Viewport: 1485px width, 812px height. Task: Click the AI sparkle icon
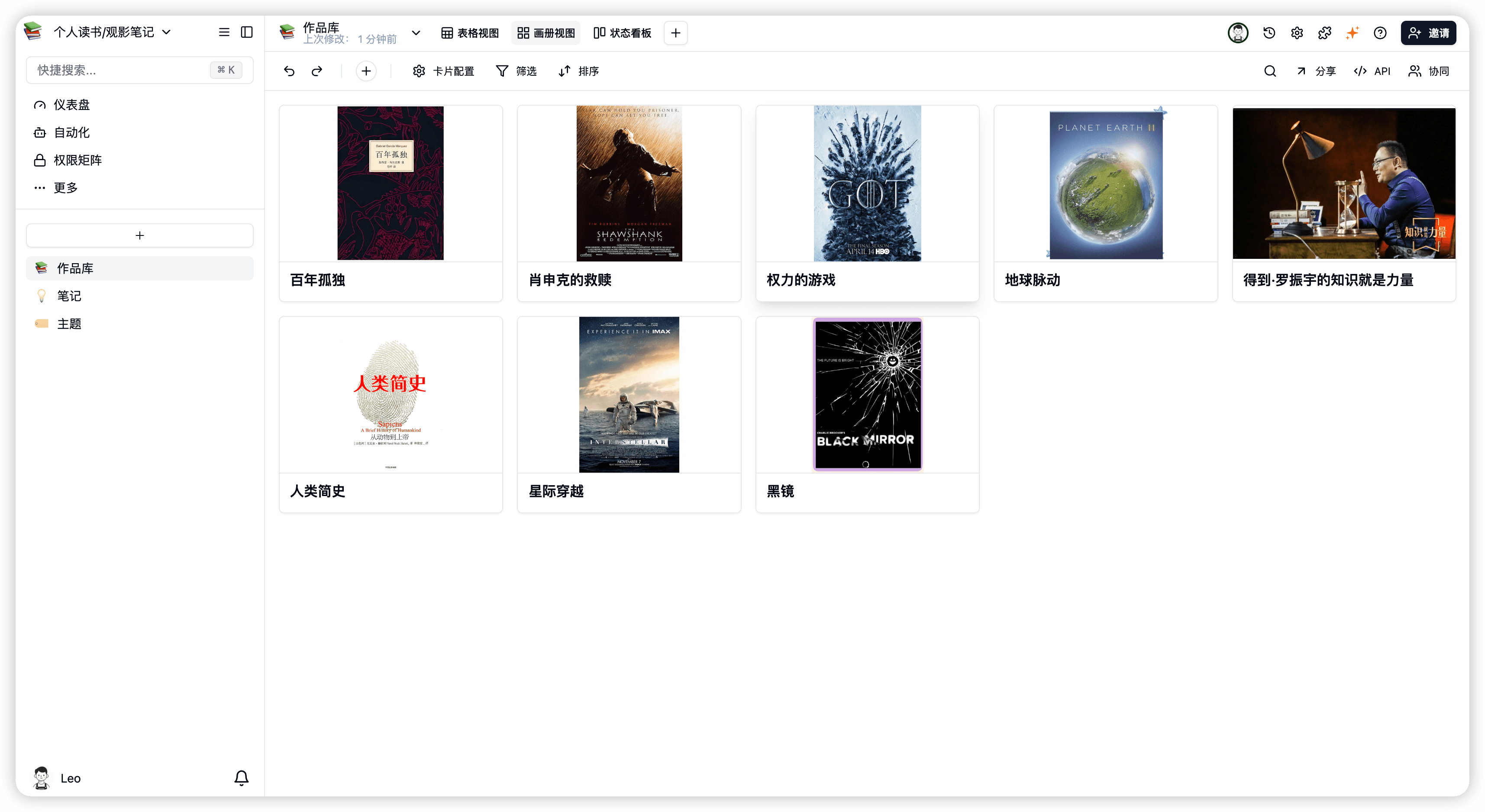coord(1352,33)
